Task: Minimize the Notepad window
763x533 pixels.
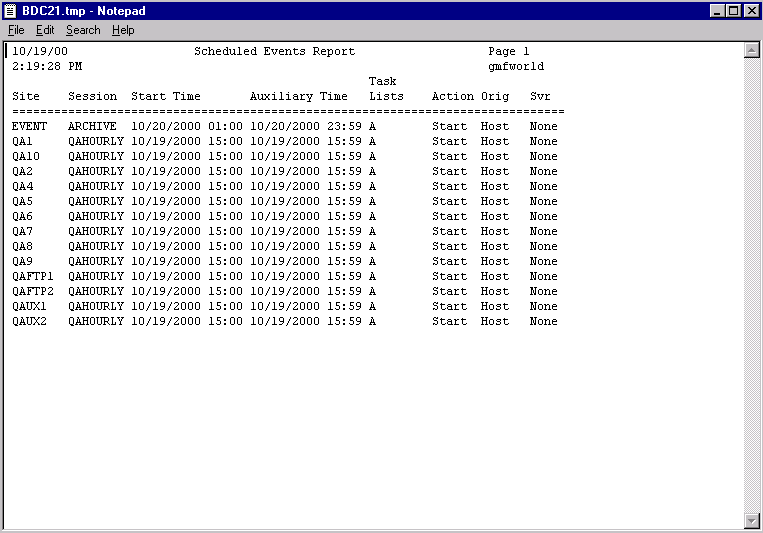Action: coord(718,10)
